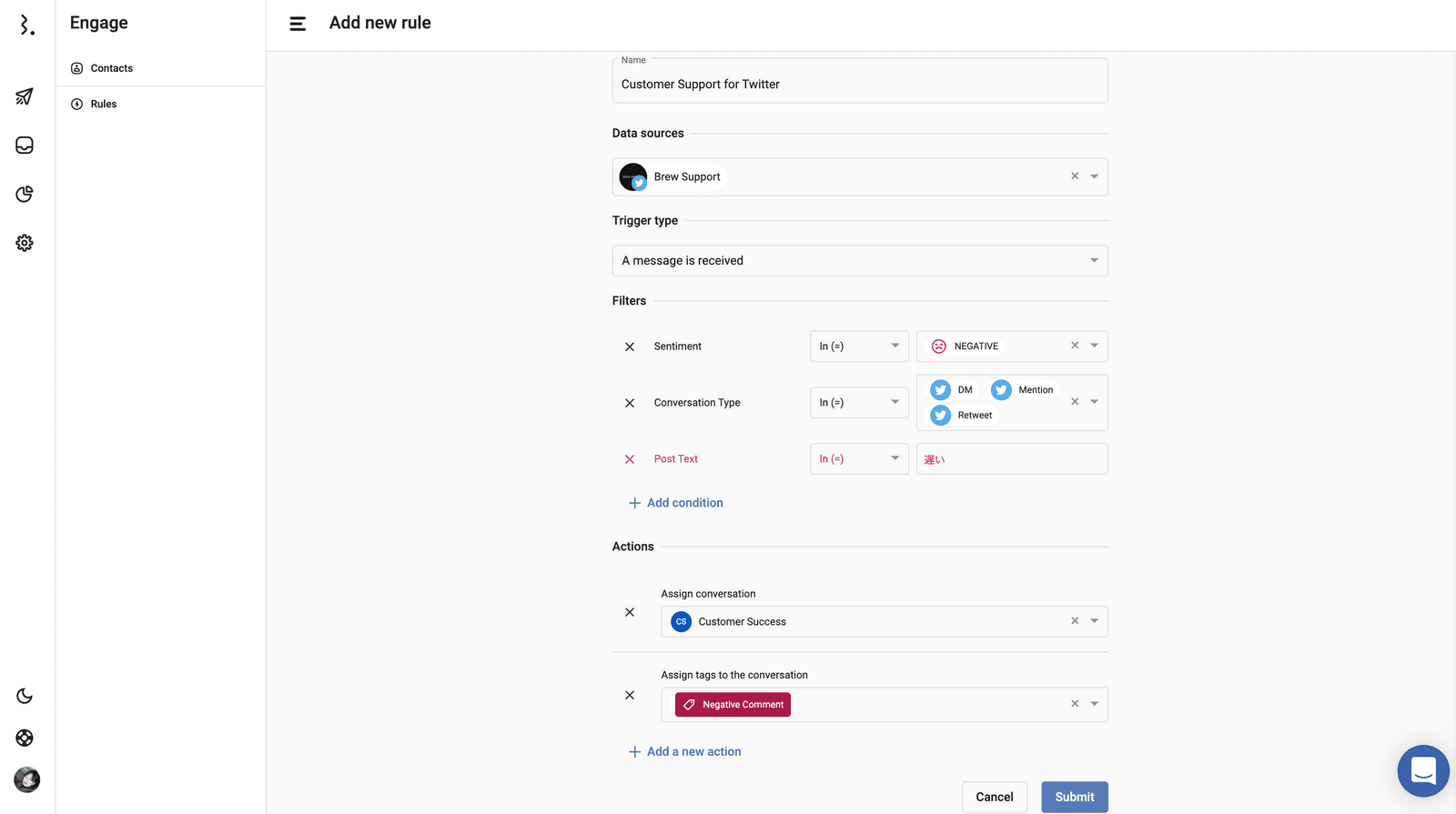Expand the Trigger type dropdown
This screenshot has width=1456, height=814.
(1094, 261)
